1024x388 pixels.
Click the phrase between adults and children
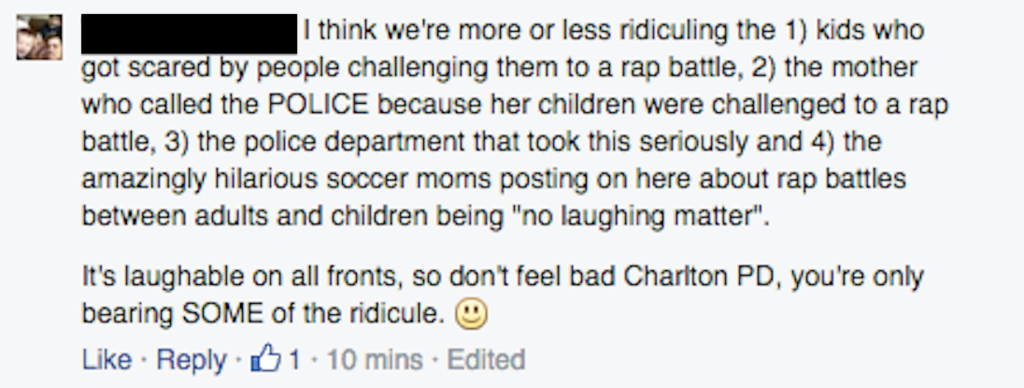[x=263, y=217]
